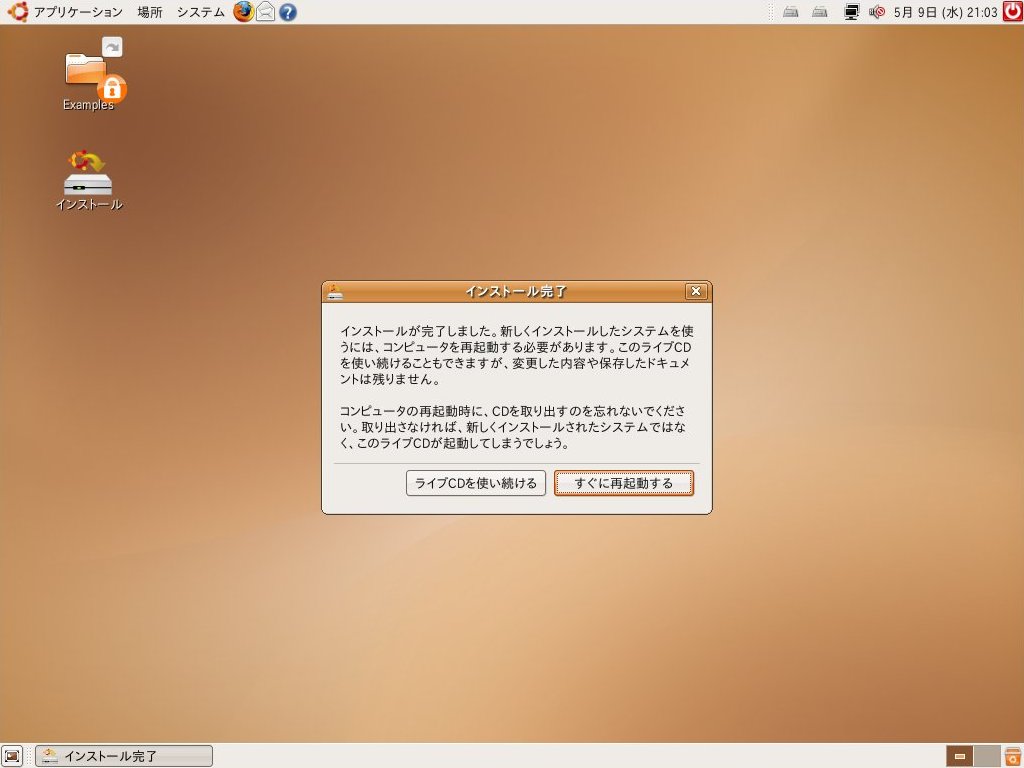
Task: Click the show desktop button in bottom panel
Action: (12, 756)
